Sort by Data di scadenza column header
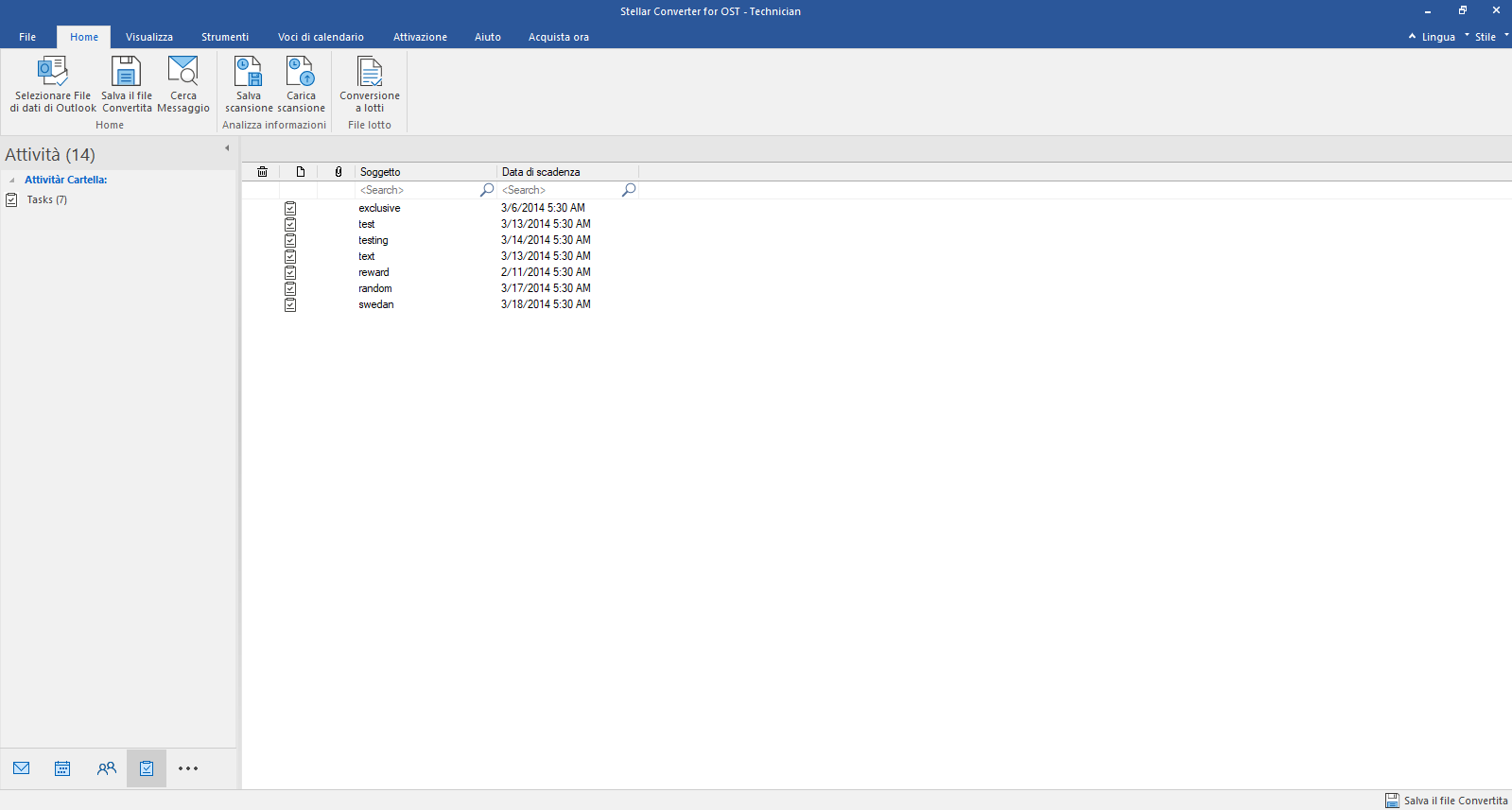Viewport: 1512px width, 810px height. pyautogui.click(x=567, y=172)
